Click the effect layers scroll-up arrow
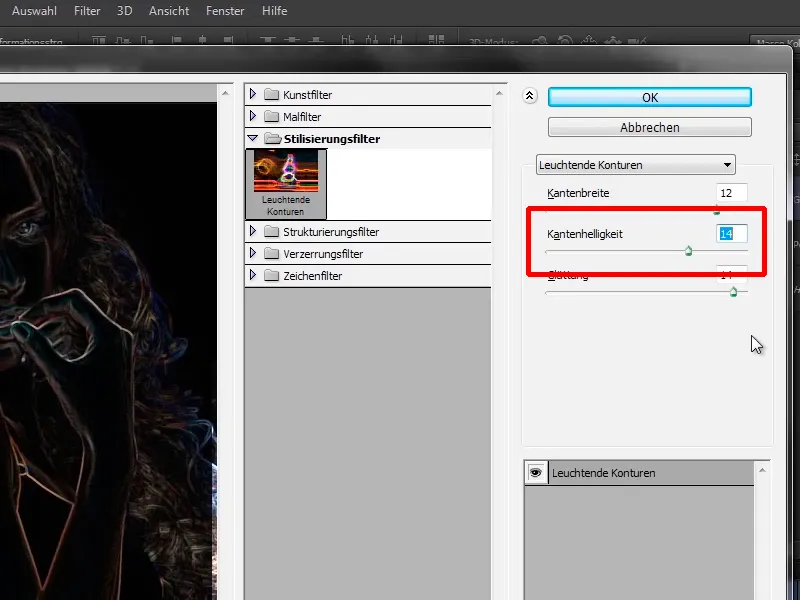This screenshot has height=600, width=800. pos(762,470)
